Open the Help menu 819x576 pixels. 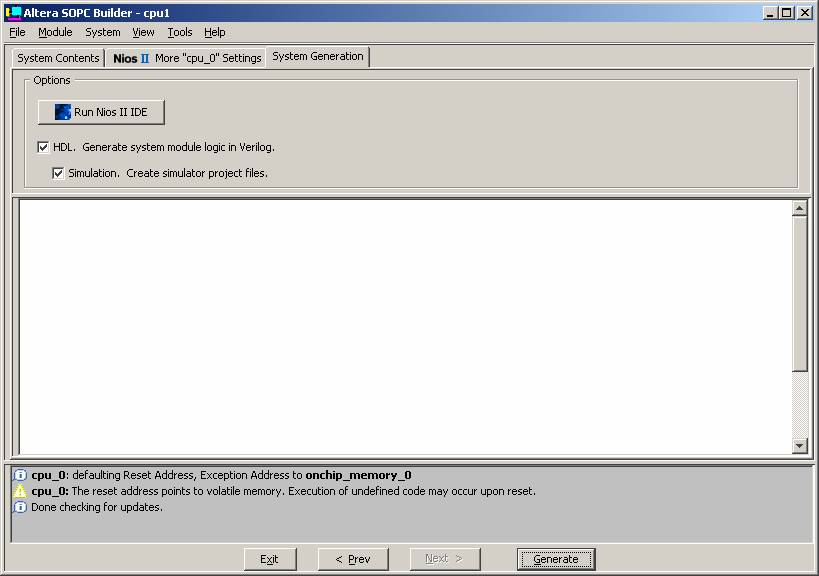pos(215,32)
